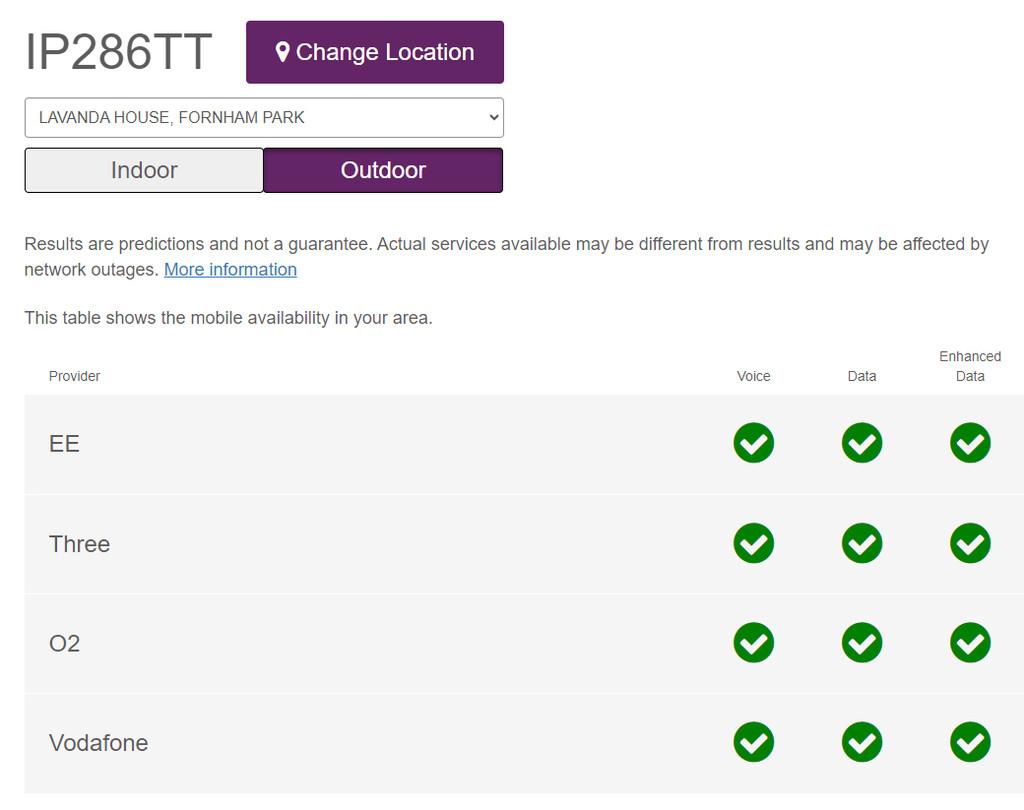Image resolution: width=1024 pixels, height=810 pixels.
Task: Click the Three provider name
Action: (x=80, y=544)
